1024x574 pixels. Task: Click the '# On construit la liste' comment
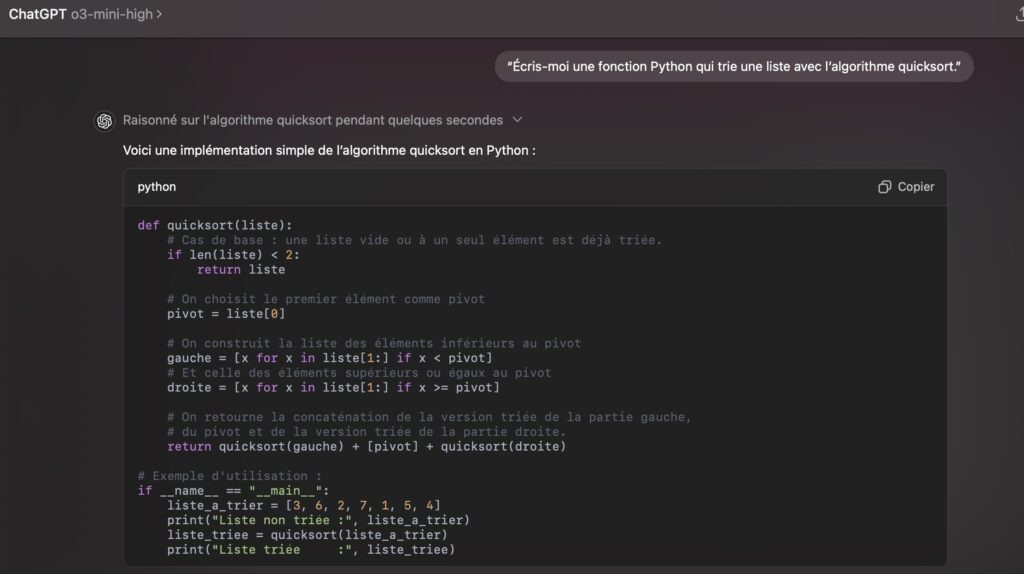pyautogui.click(x=374, y=343)
